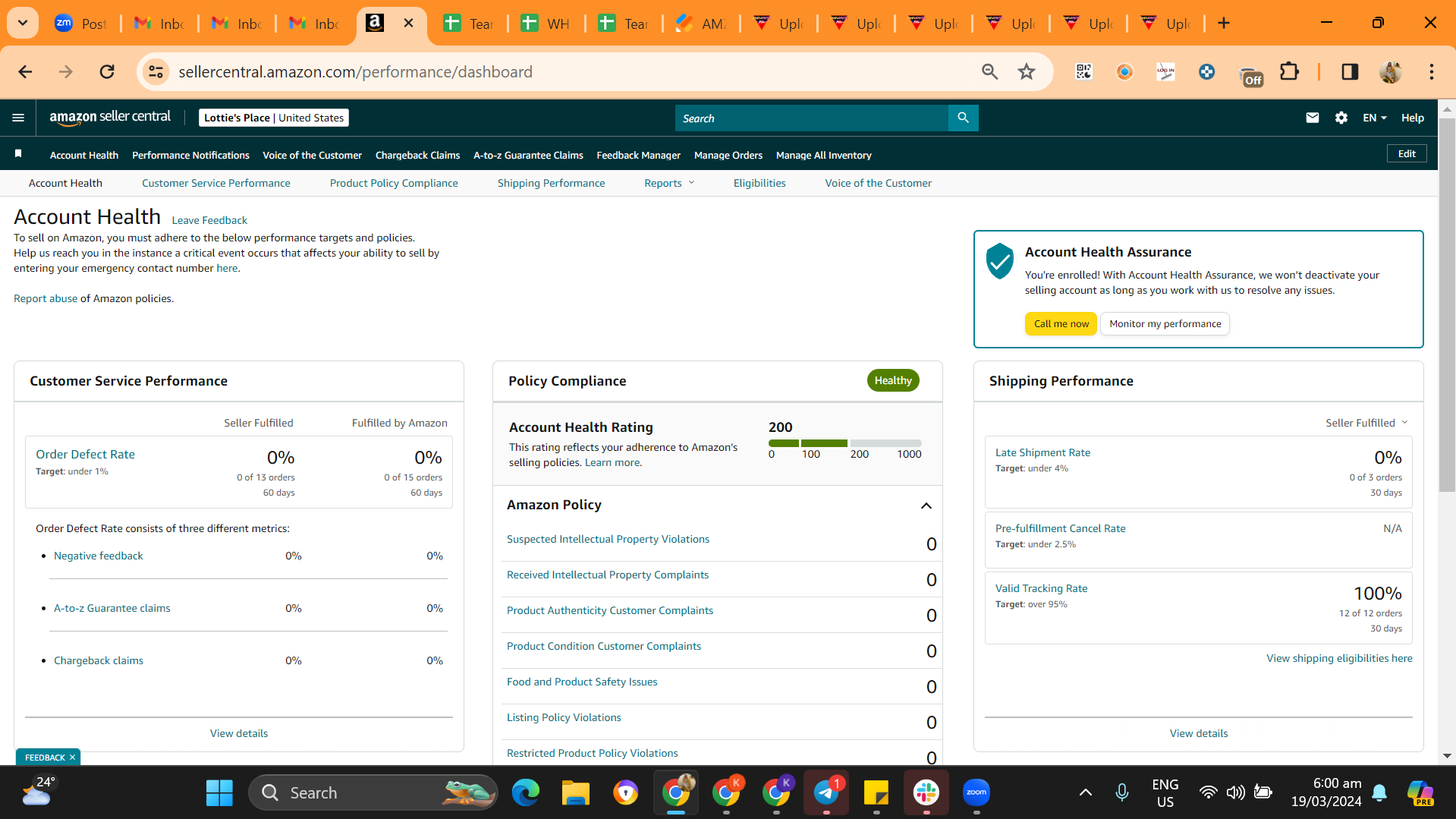Viewport: 1456px width, 819px height.
Task: Click the Account Health Rating progress bar
Action: pos(844,443)
